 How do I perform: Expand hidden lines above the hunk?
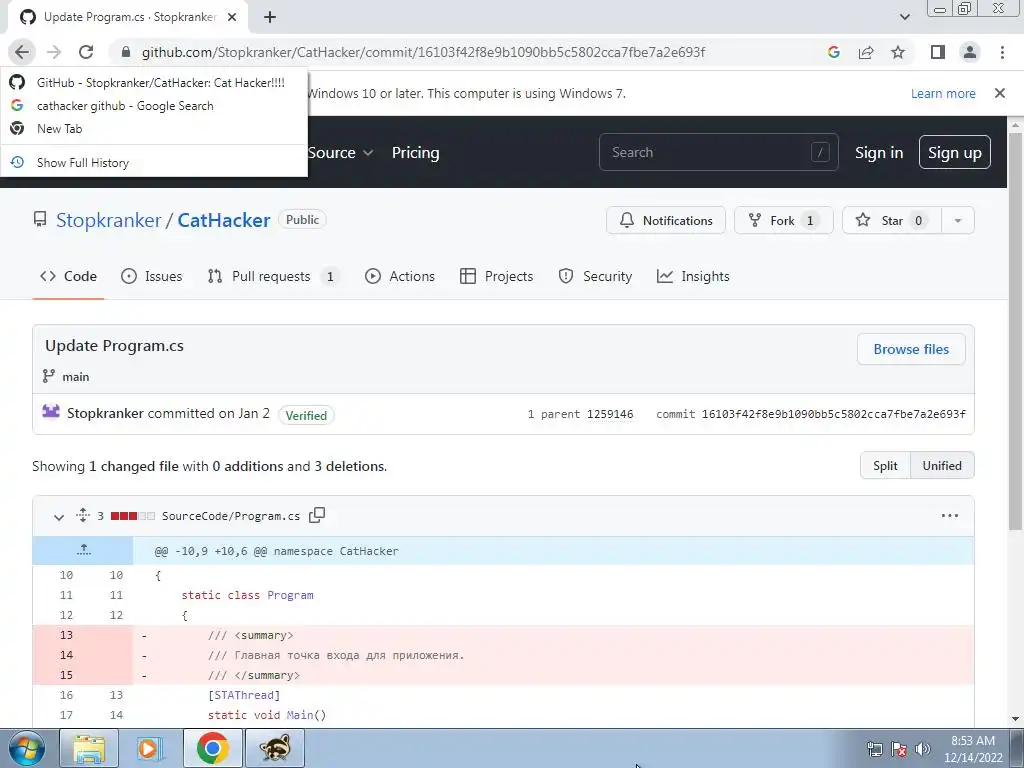click(x=83, y=551)
